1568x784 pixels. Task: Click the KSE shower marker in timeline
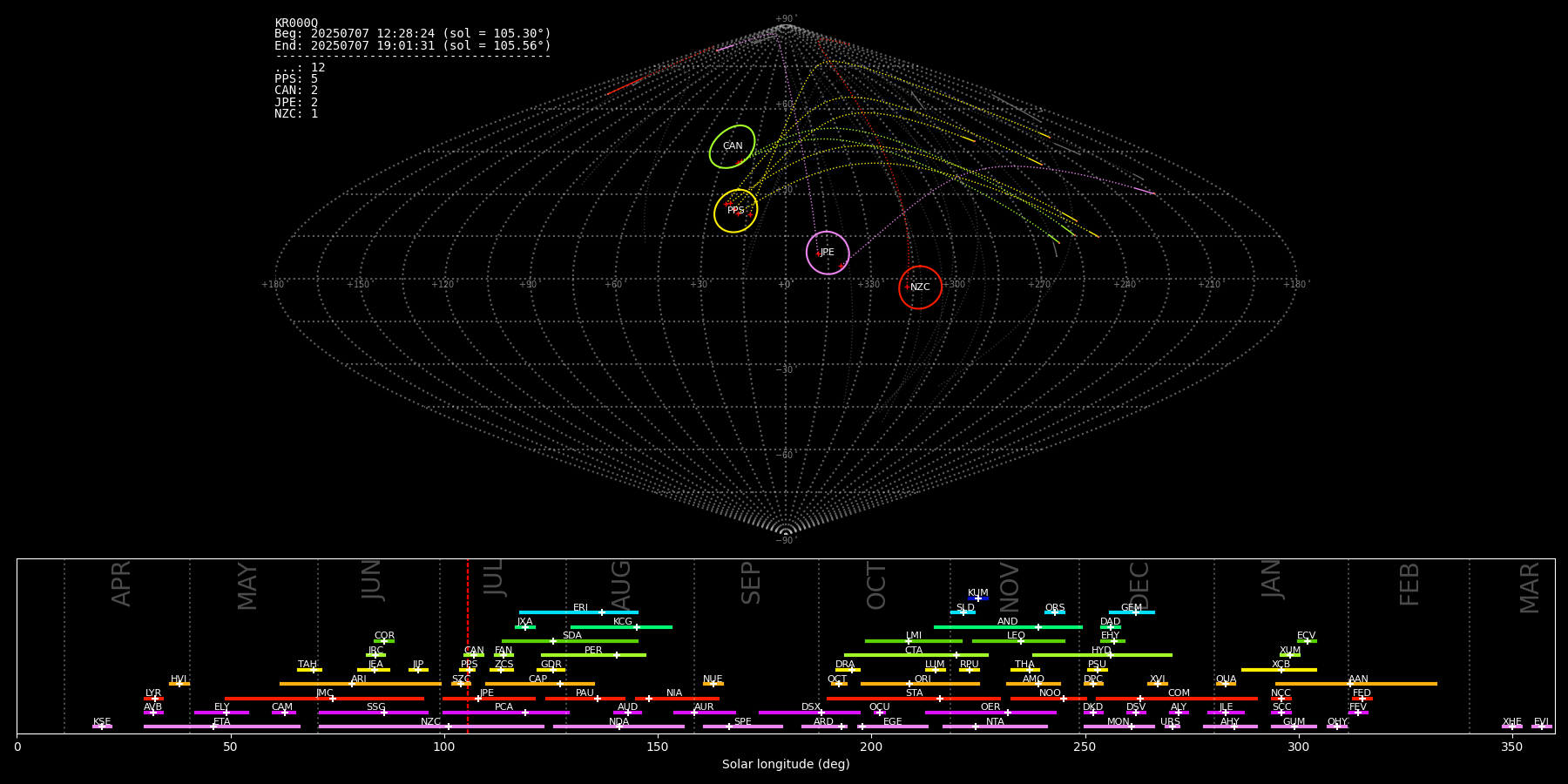pyautogui.click(x=102, y=727)
